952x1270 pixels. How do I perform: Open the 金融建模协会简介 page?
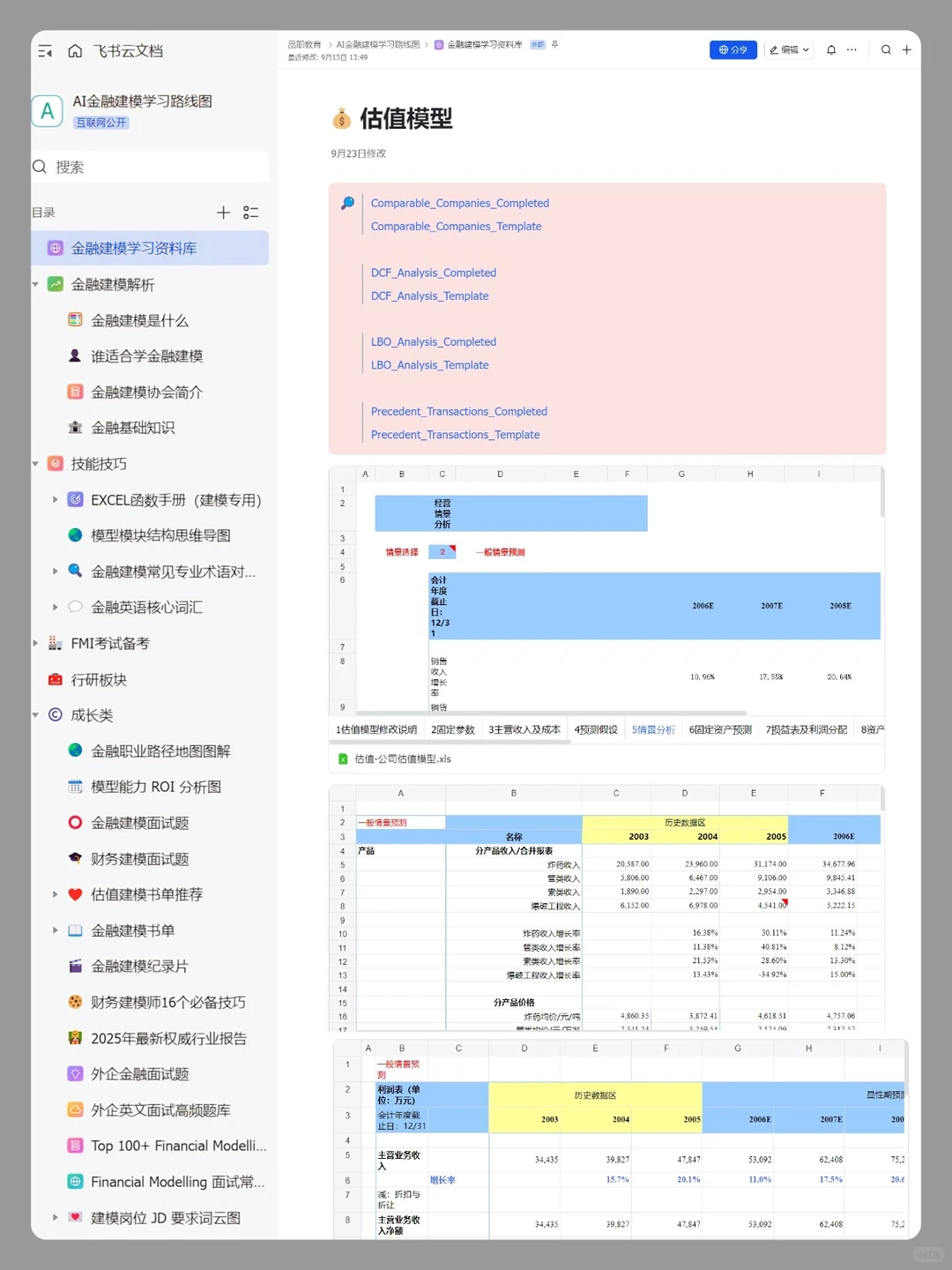146,392
